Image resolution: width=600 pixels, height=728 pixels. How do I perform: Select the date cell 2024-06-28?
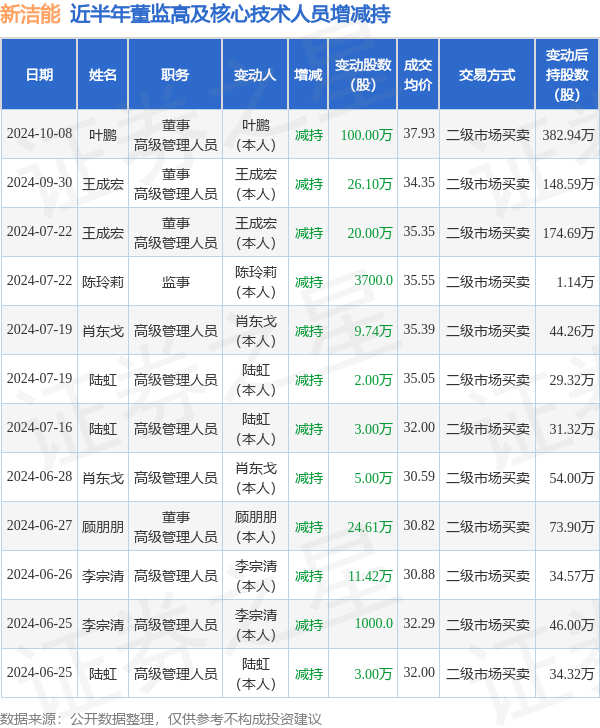(39, 477)
